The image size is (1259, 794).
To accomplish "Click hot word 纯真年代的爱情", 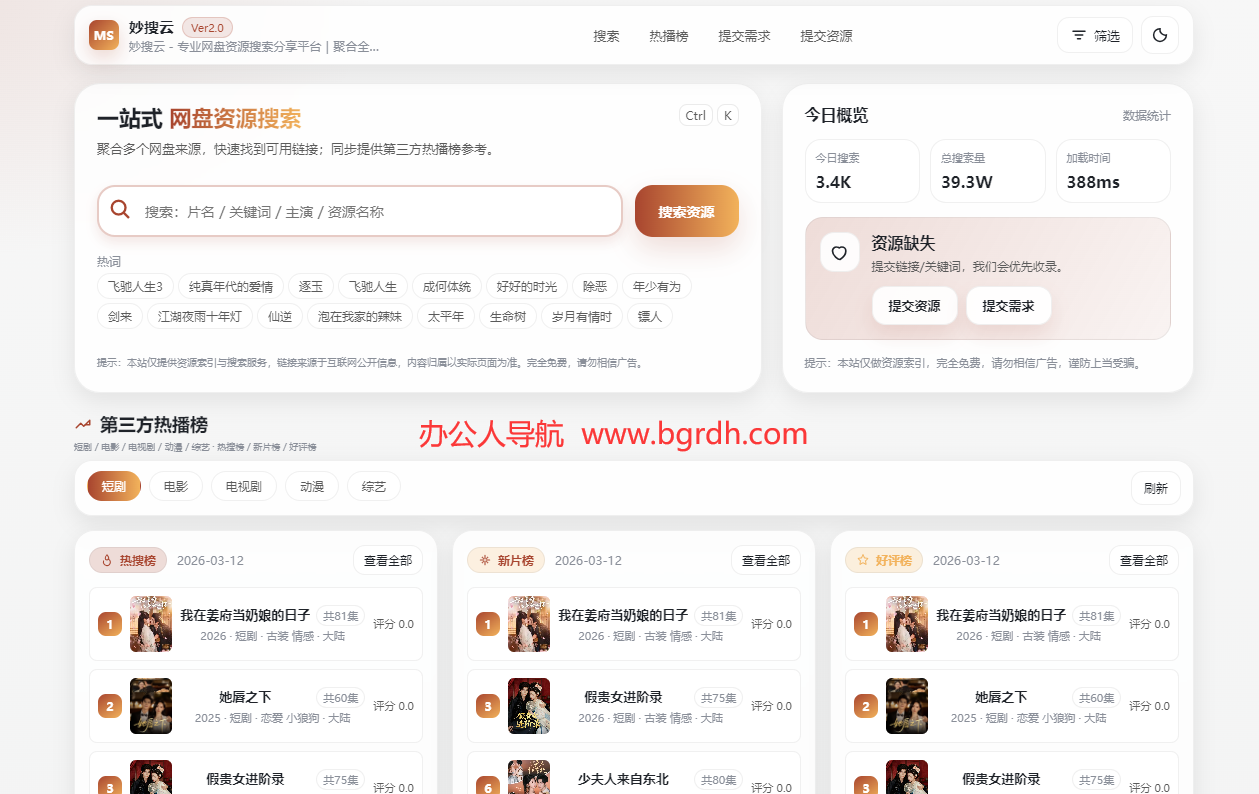I will (x=231, y=287).
